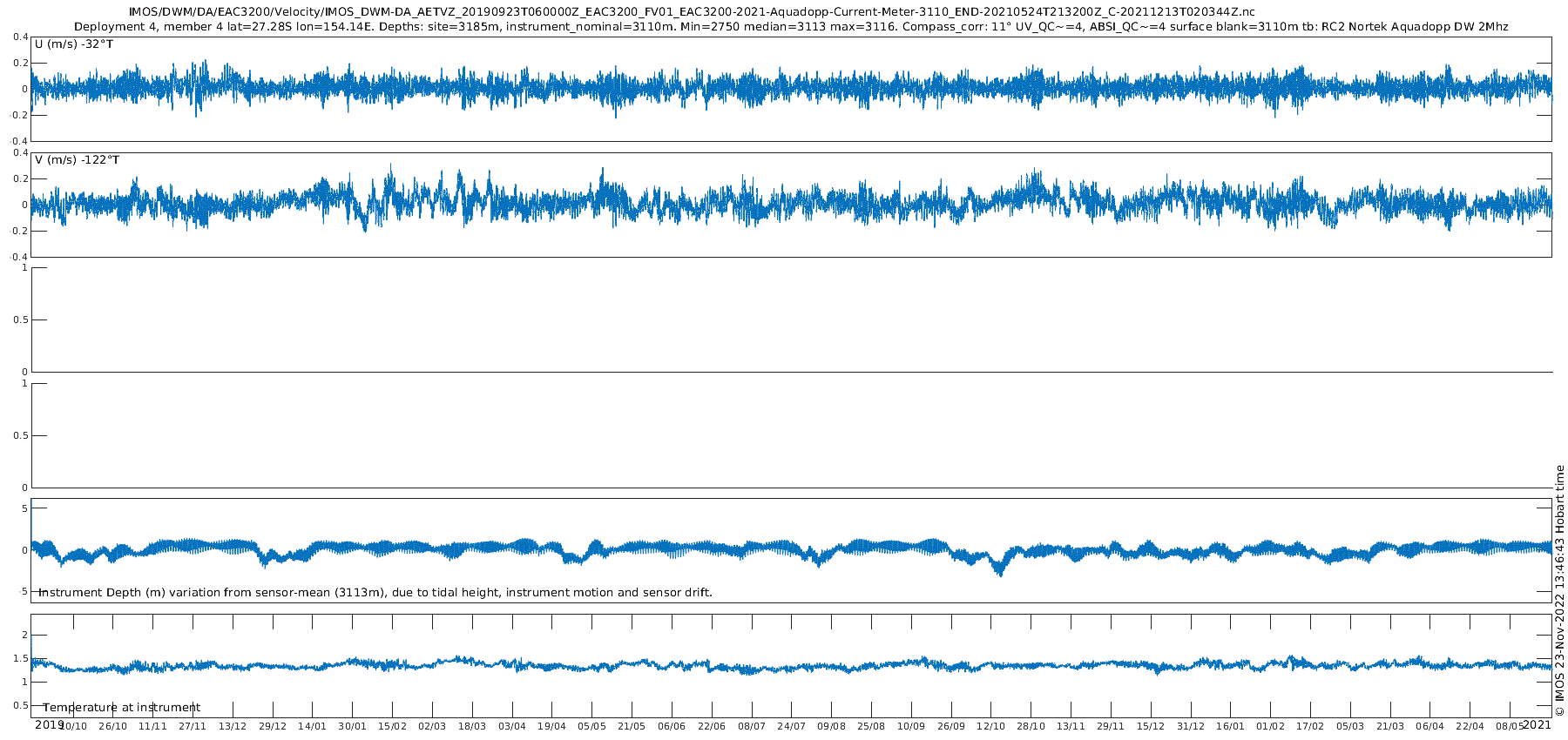Image resolution: width=1568 pixels, height=740 pixels.
Task: Select the '29/12' date tick label
Action: (273, 726)
